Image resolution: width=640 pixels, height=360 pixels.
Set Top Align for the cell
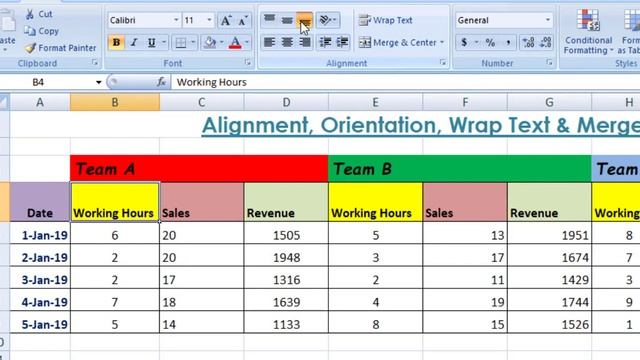(269, 20)
